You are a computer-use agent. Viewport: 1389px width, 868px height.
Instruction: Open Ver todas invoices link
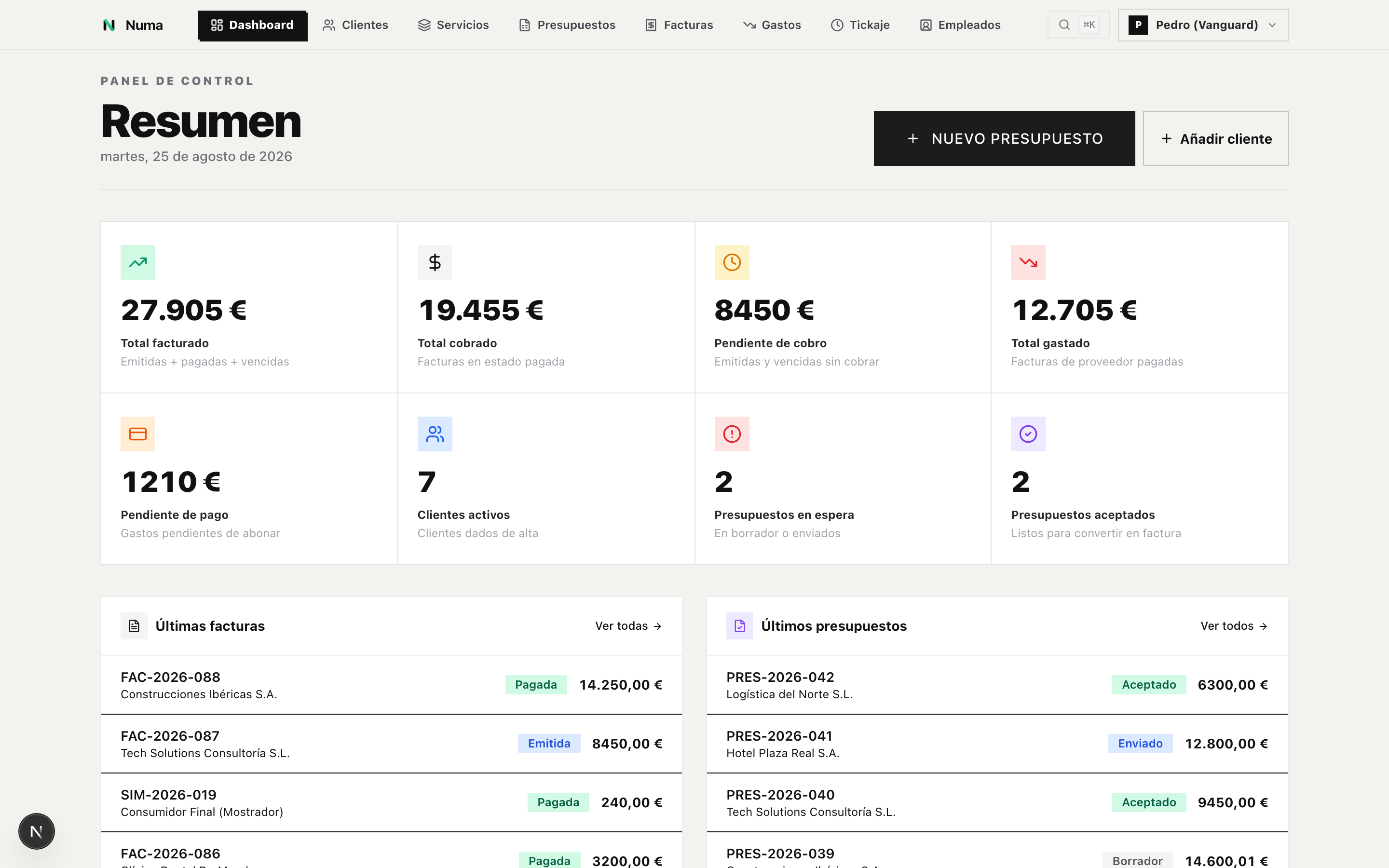point(628,626)
